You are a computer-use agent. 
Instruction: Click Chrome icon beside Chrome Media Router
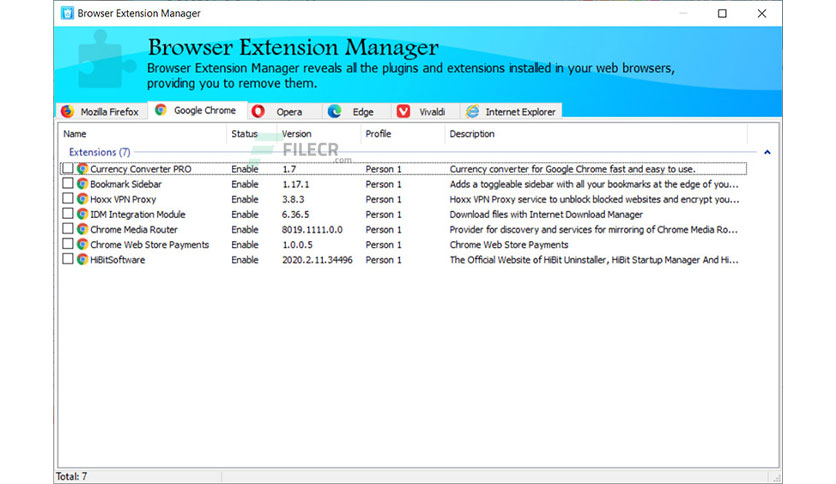click(82, 229)
